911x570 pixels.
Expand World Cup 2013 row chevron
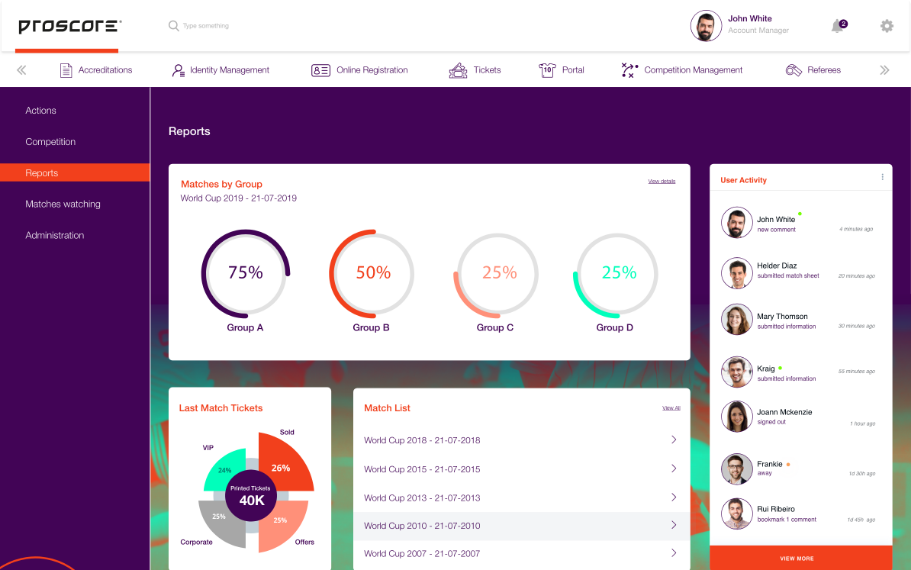tap(673, 497)
